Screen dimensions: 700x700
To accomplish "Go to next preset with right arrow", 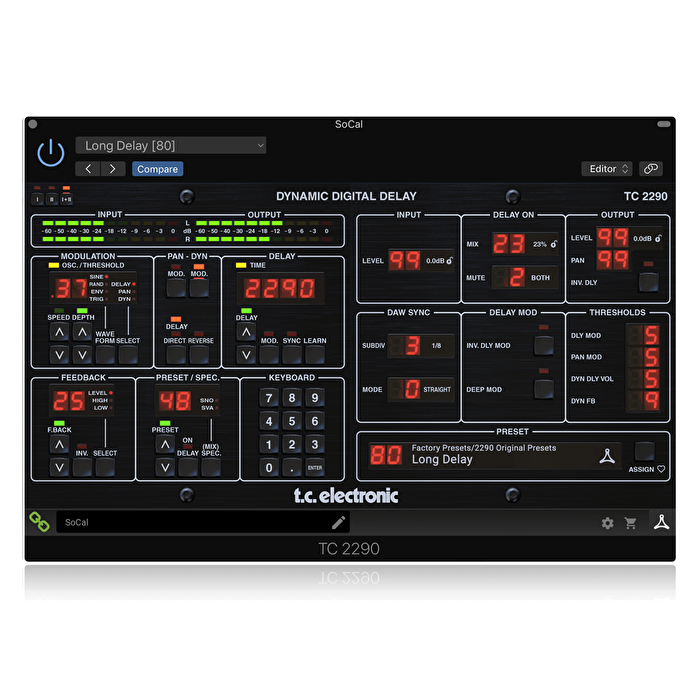I will (112, 169).
